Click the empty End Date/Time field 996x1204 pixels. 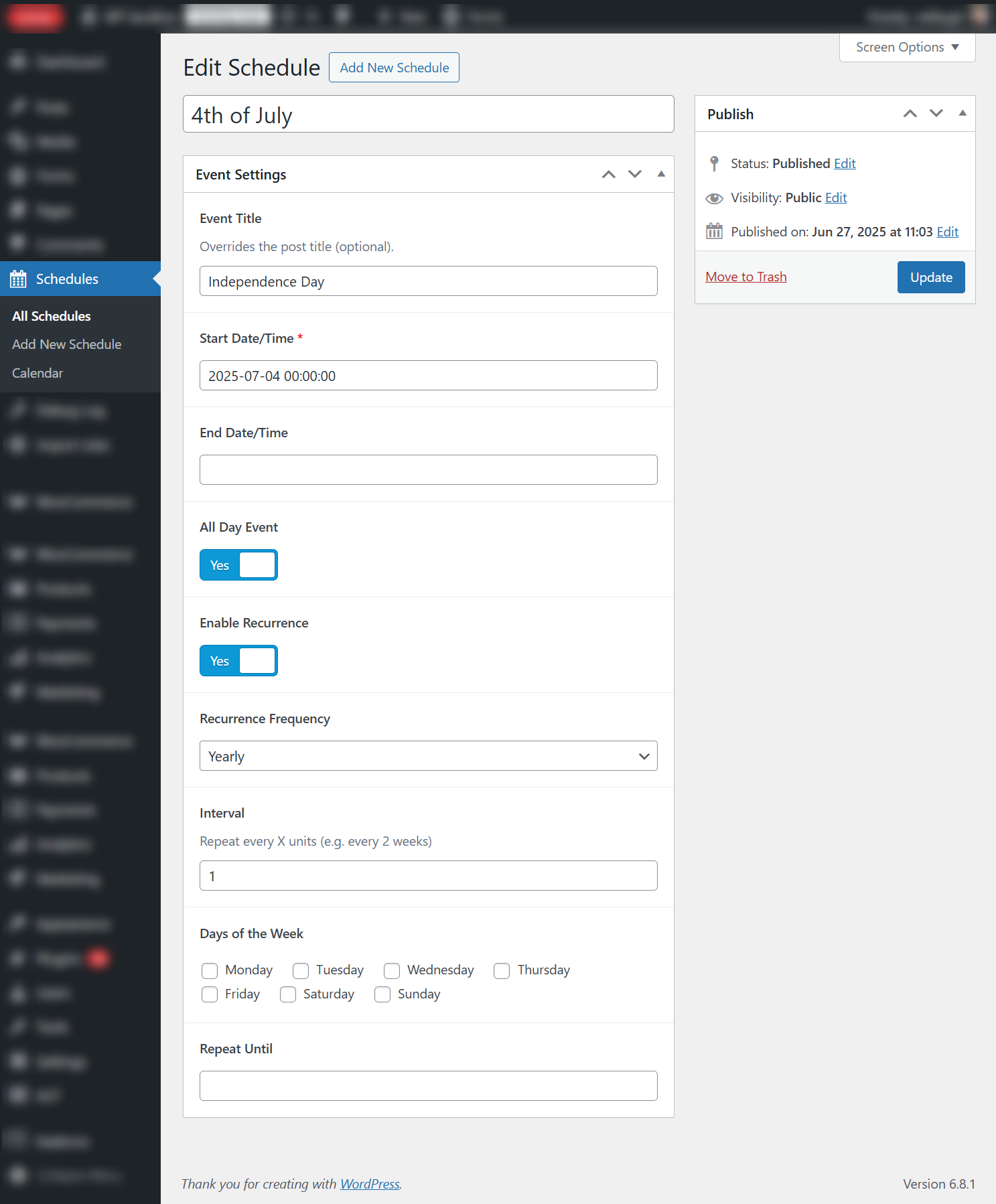tap(429, 470)
